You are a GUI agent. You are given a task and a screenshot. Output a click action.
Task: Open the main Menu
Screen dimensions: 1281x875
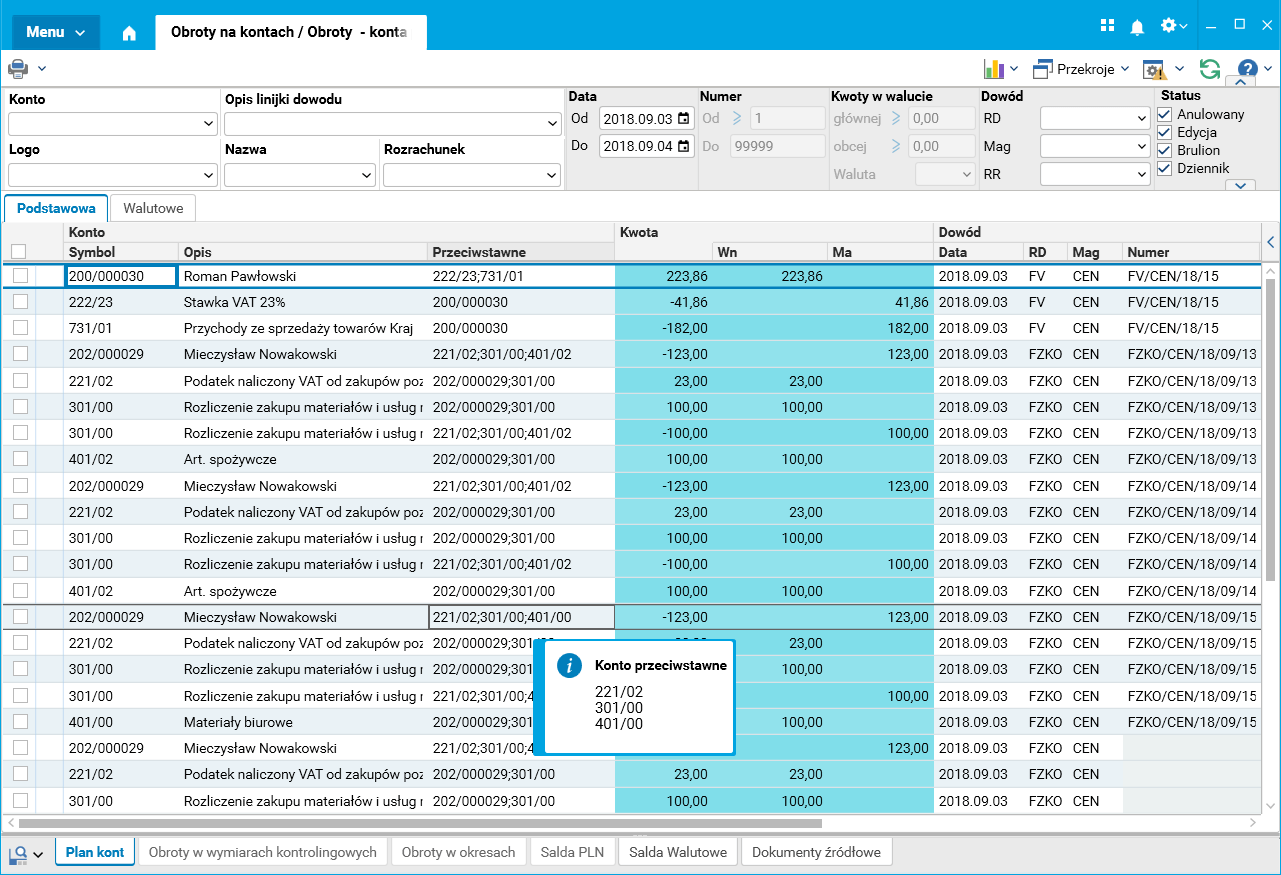(55, 32)
